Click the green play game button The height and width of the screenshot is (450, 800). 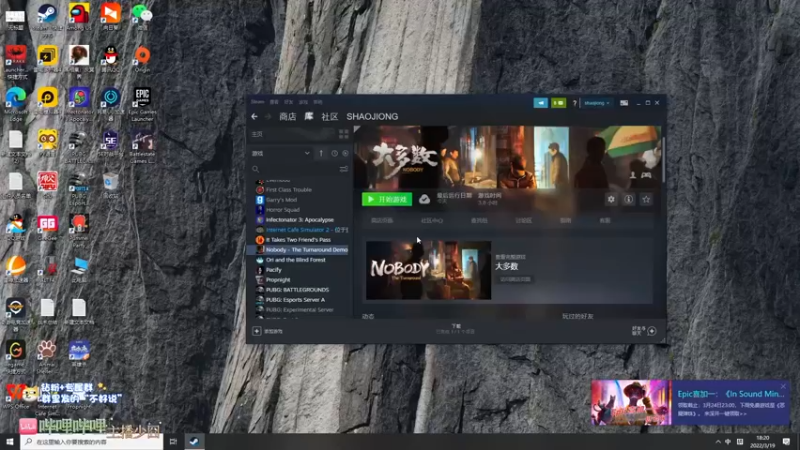(387, 199)
